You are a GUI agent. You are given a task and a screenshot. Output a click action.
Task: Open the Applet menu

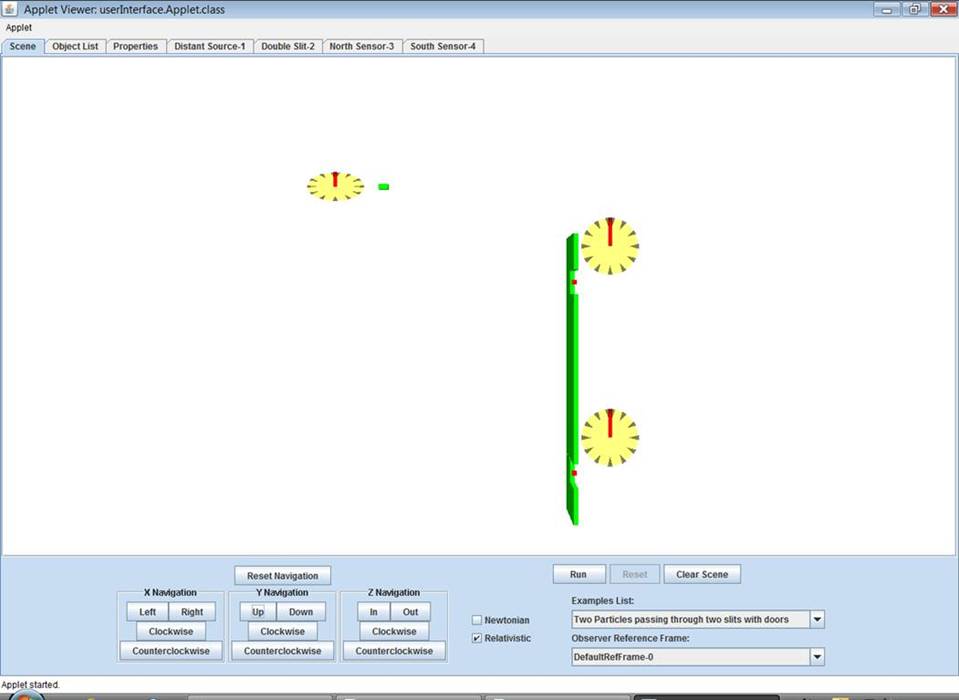pyautogui.click(x=19, y=28)
